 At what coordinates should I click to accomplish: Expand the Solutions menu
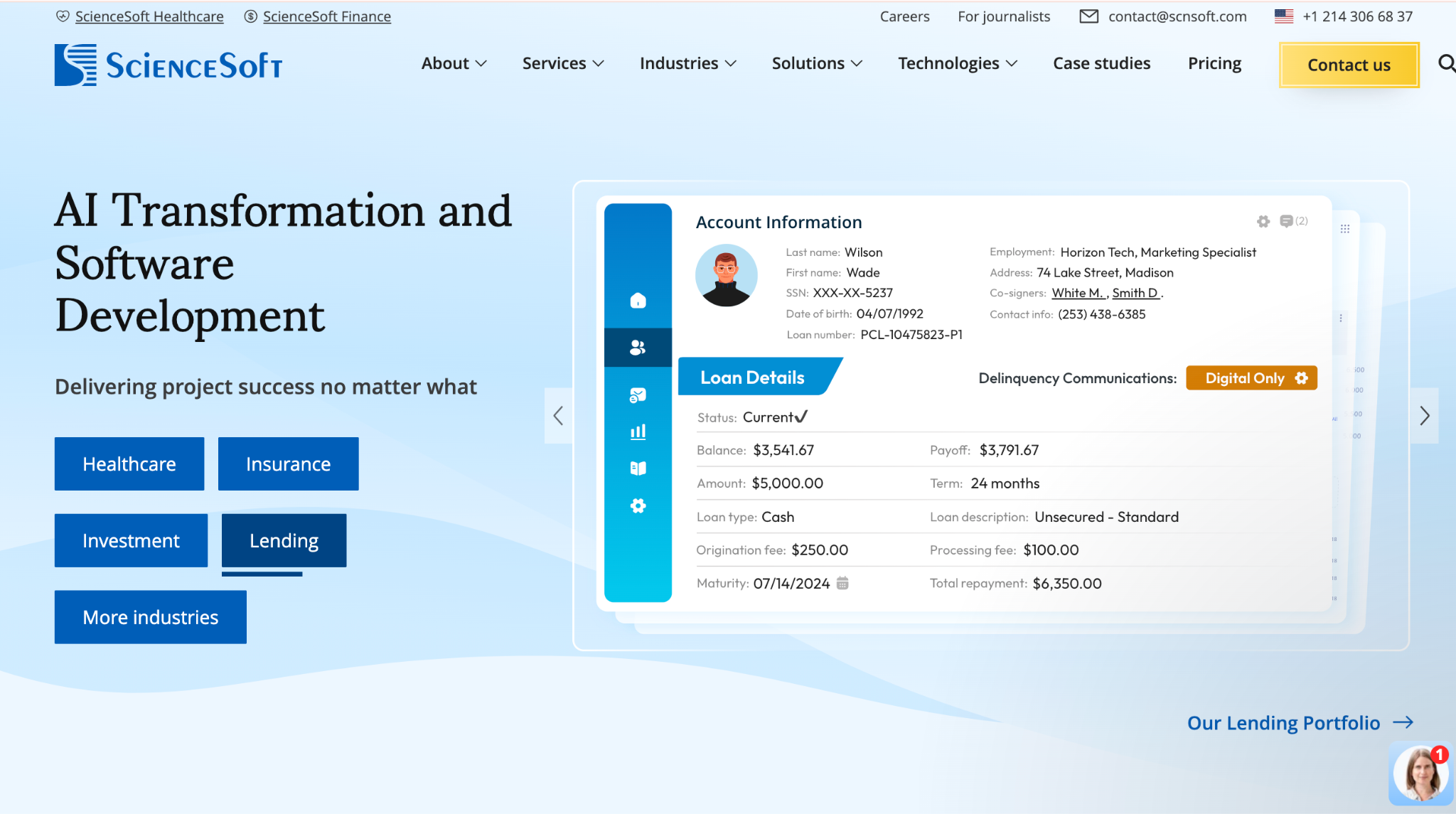point(817,63)
